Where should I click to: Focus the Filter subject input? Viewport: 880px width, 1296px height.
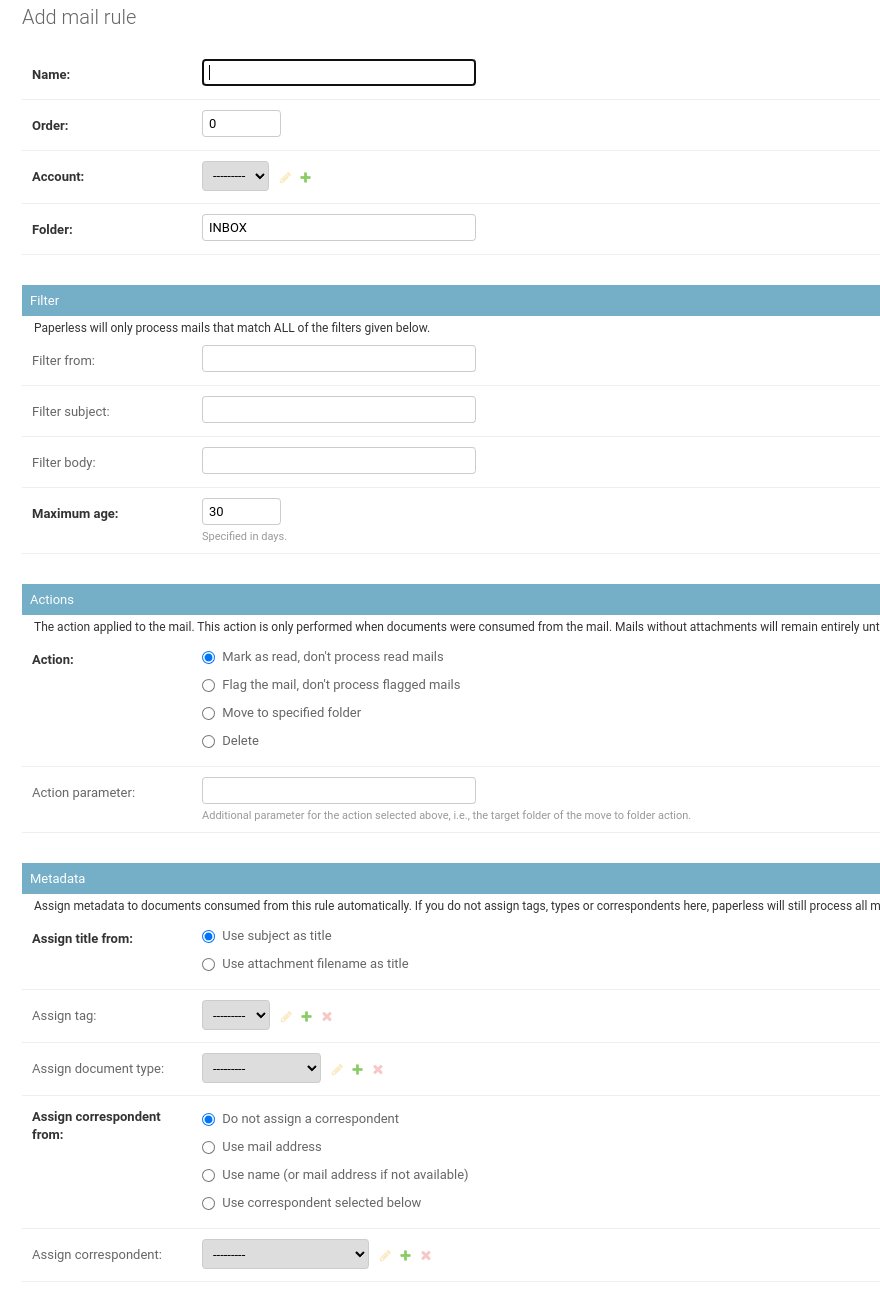click(x=339, y=410)
